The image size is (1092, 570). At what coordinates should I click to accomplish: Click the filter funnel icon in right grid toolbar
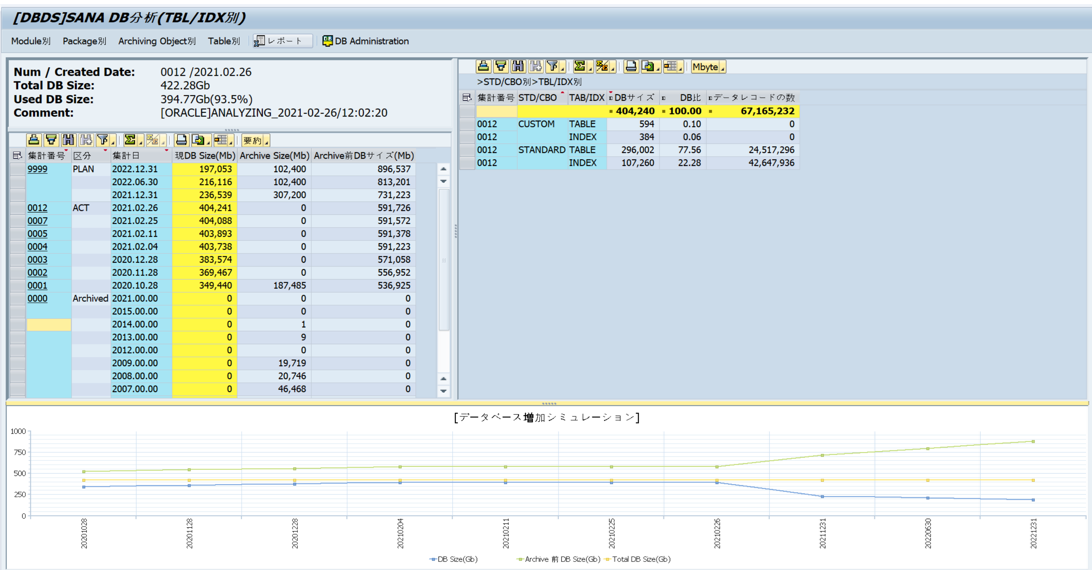(553, 66)
